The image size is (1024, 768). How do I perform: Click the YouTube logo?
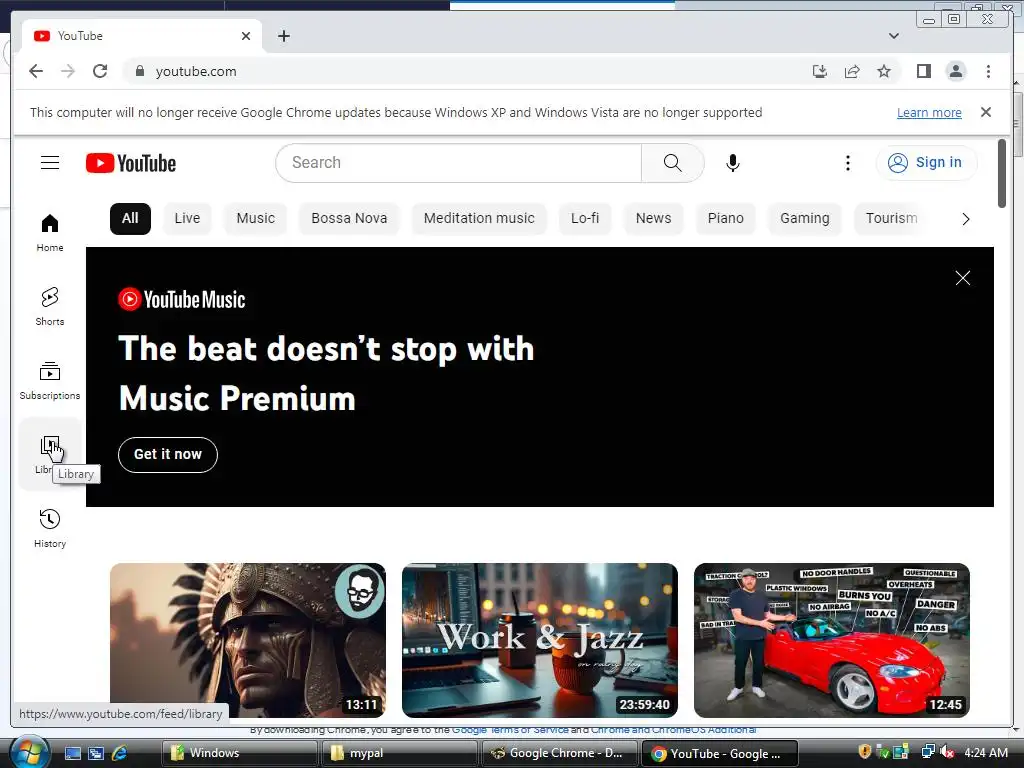(131, 163)
